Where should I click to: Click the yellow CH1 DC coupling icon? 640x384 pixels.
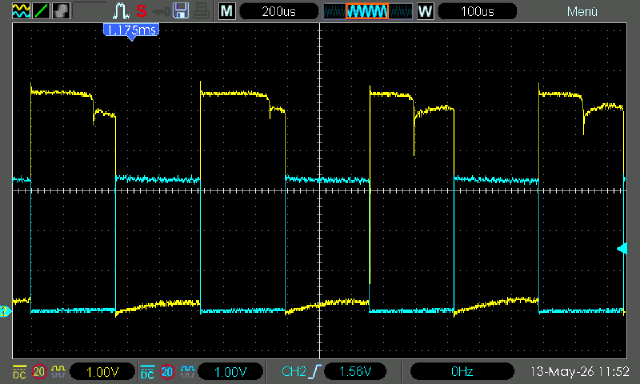point(19,372)
